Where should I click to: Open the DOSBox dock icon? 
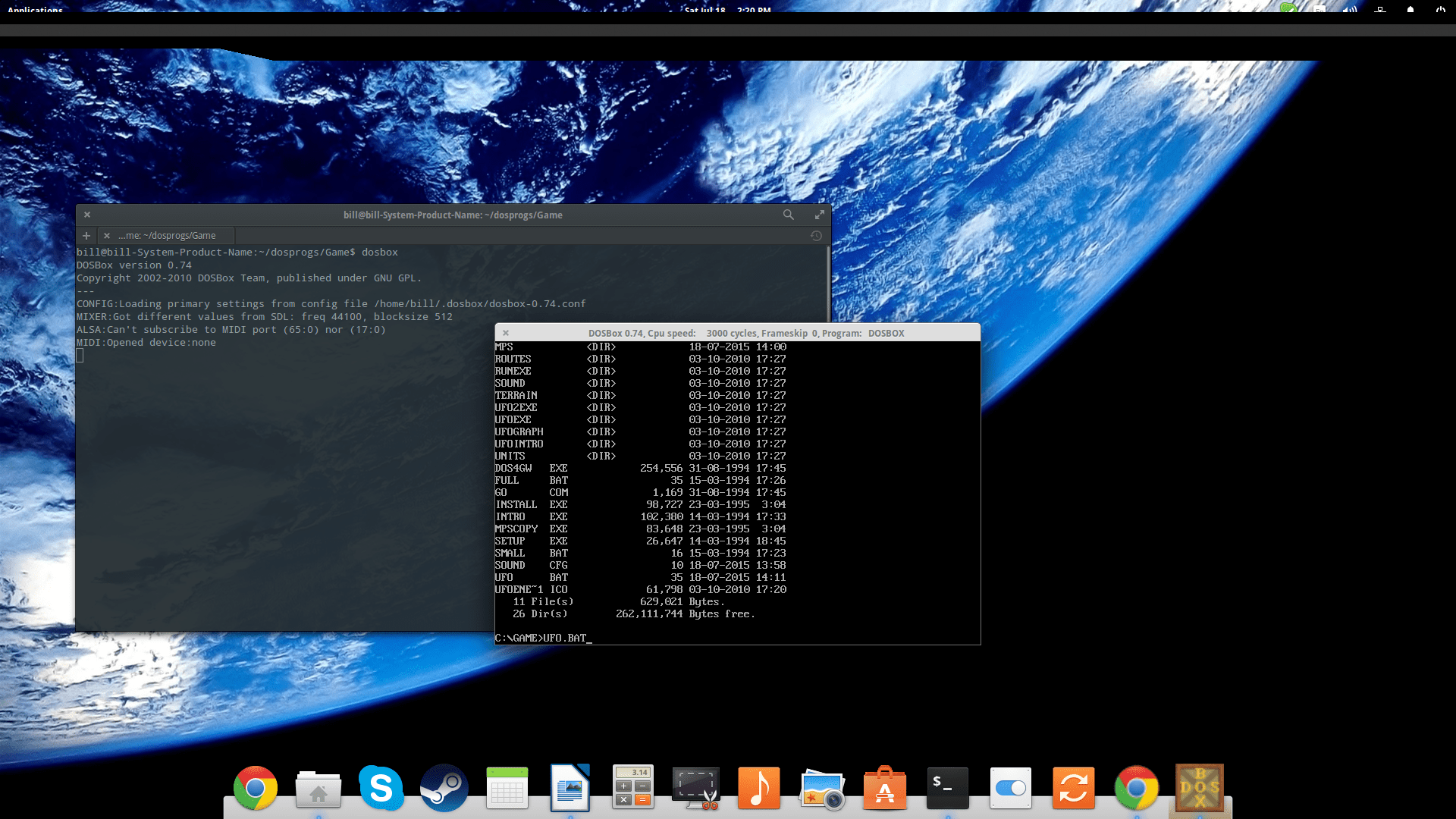[x=1199, y=788]
